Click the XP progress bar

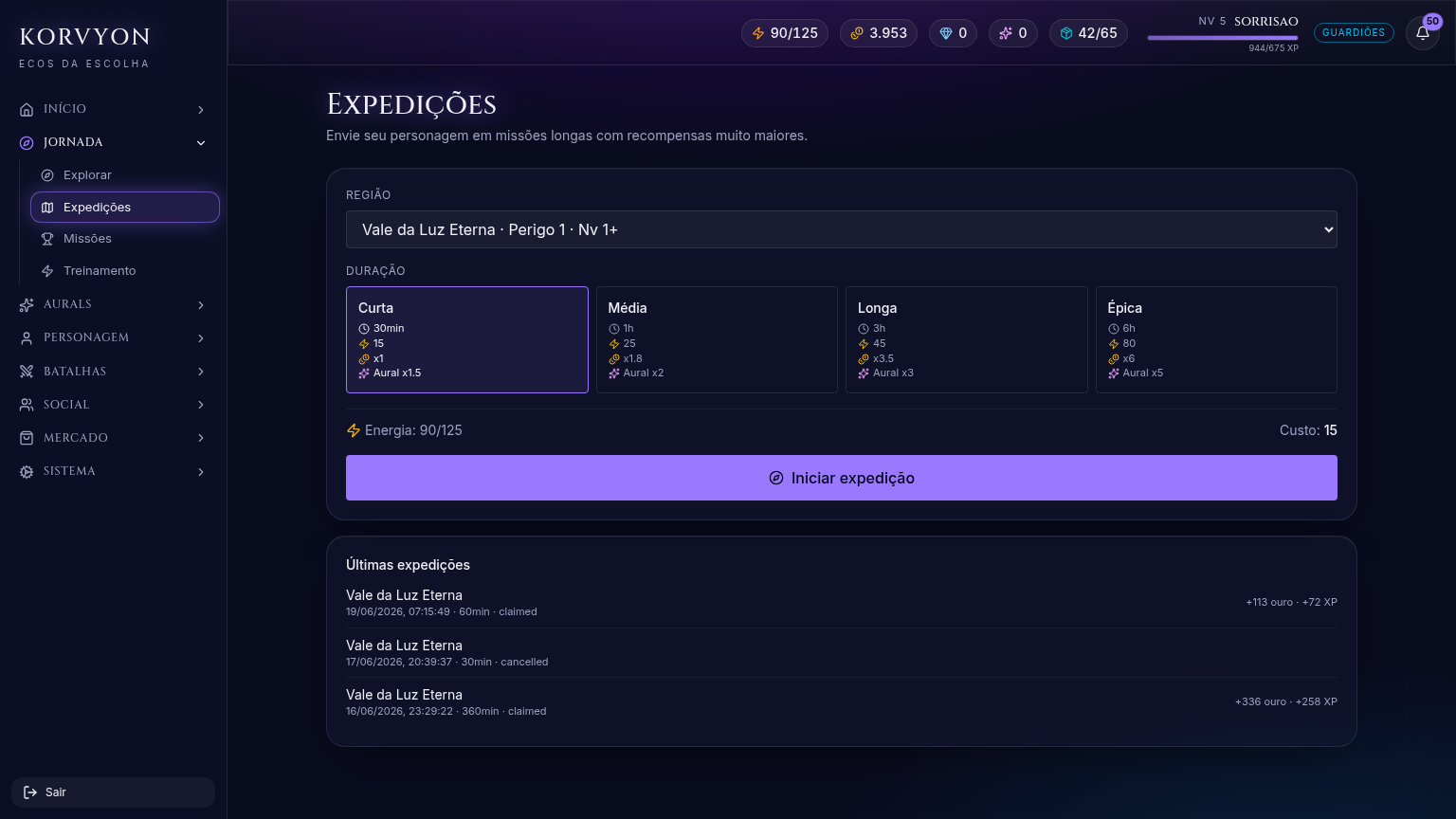point(1223,38)
